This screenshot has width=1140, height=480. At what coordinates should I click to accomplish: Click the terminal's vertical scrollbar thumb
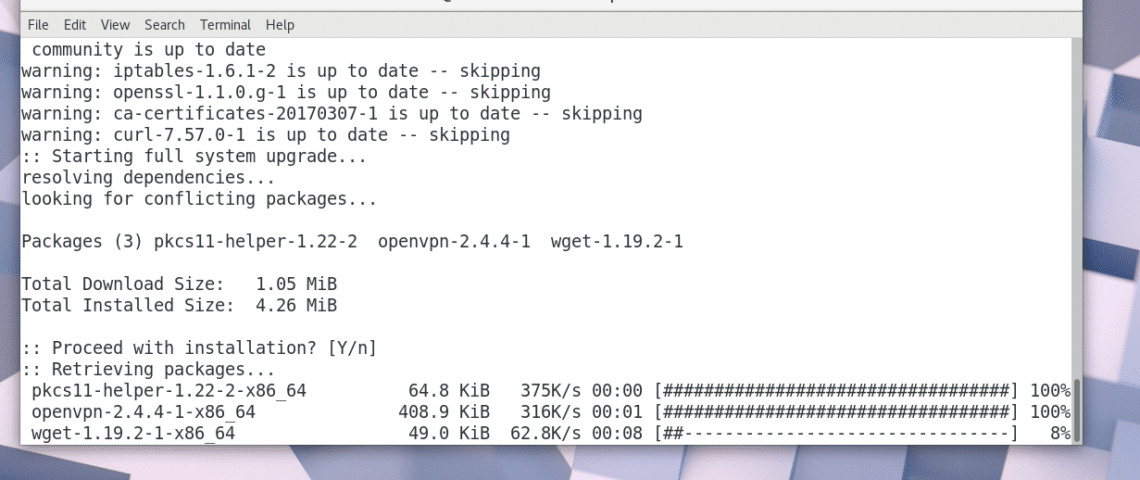pos(1076,412)
